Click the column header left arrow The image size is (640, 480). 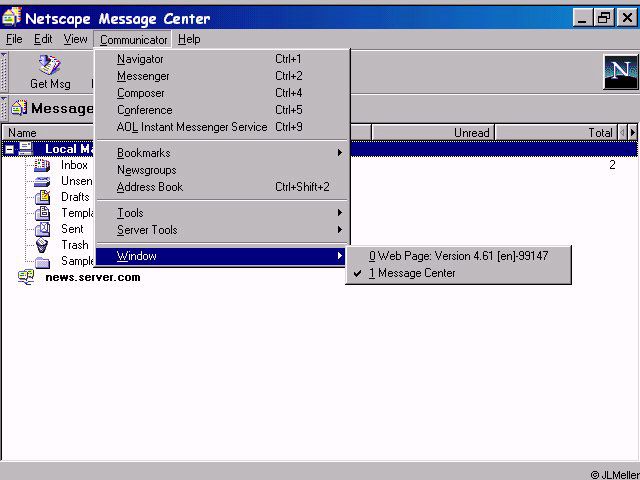tap(622, 132)
